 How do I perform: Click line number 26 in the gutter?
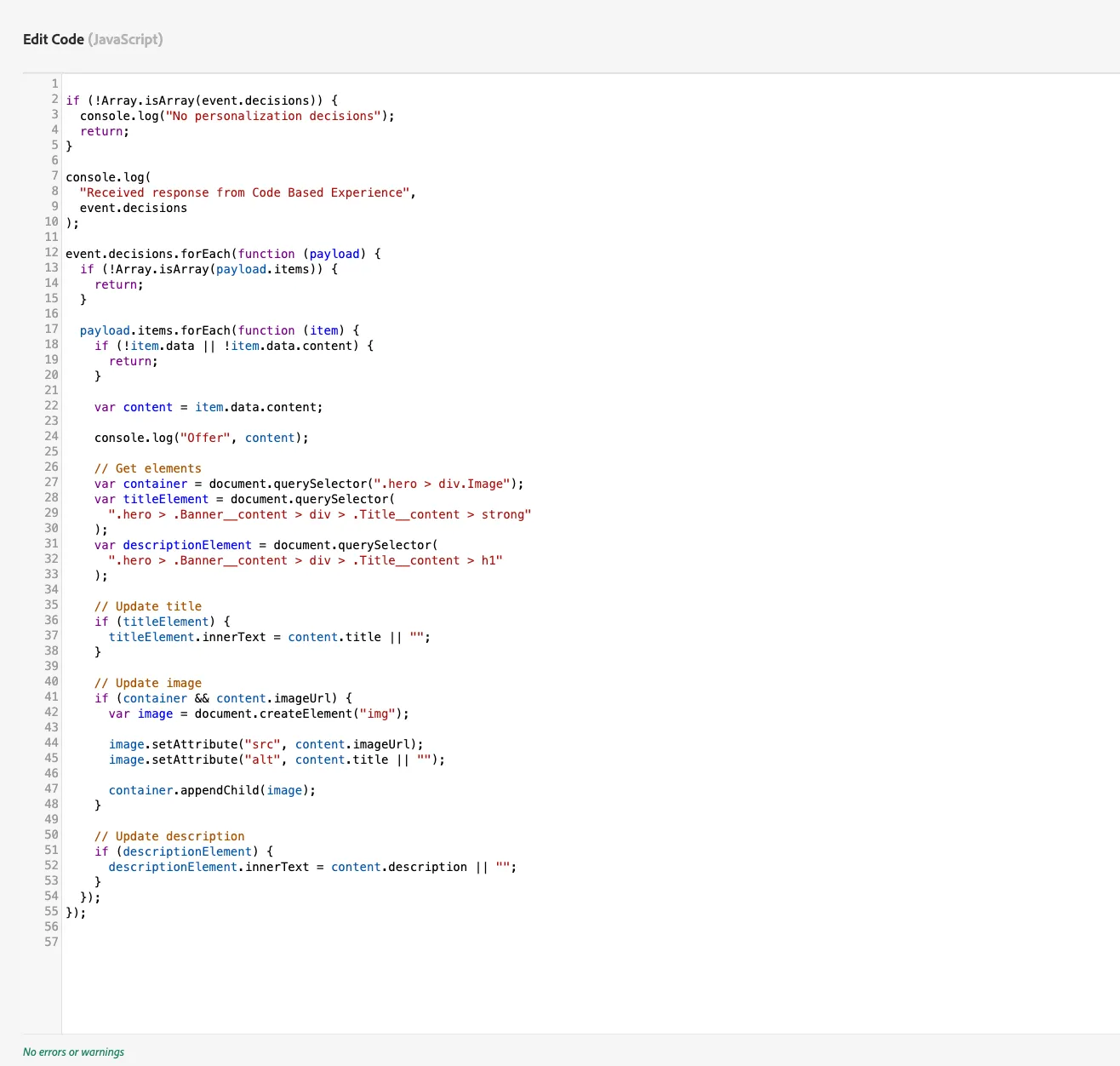[52, 467]
